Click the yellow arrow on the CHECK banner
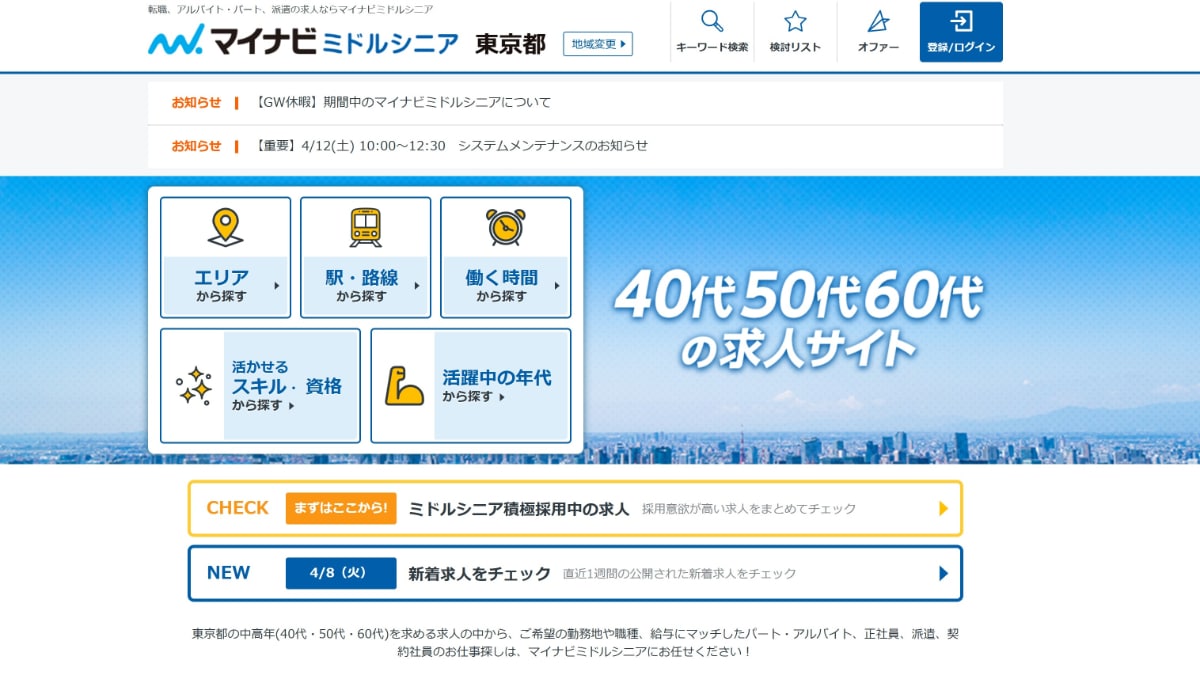The image size is (1200, 679). coord(941,509)
